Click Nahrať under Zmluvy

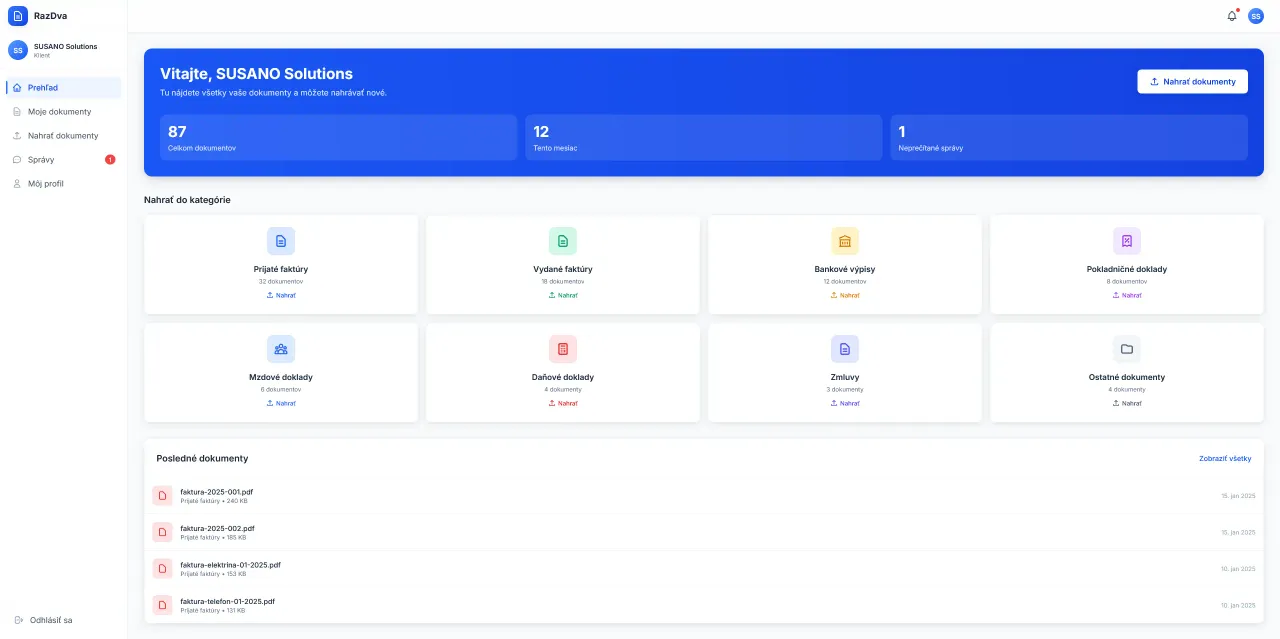(x=845, y=403)
